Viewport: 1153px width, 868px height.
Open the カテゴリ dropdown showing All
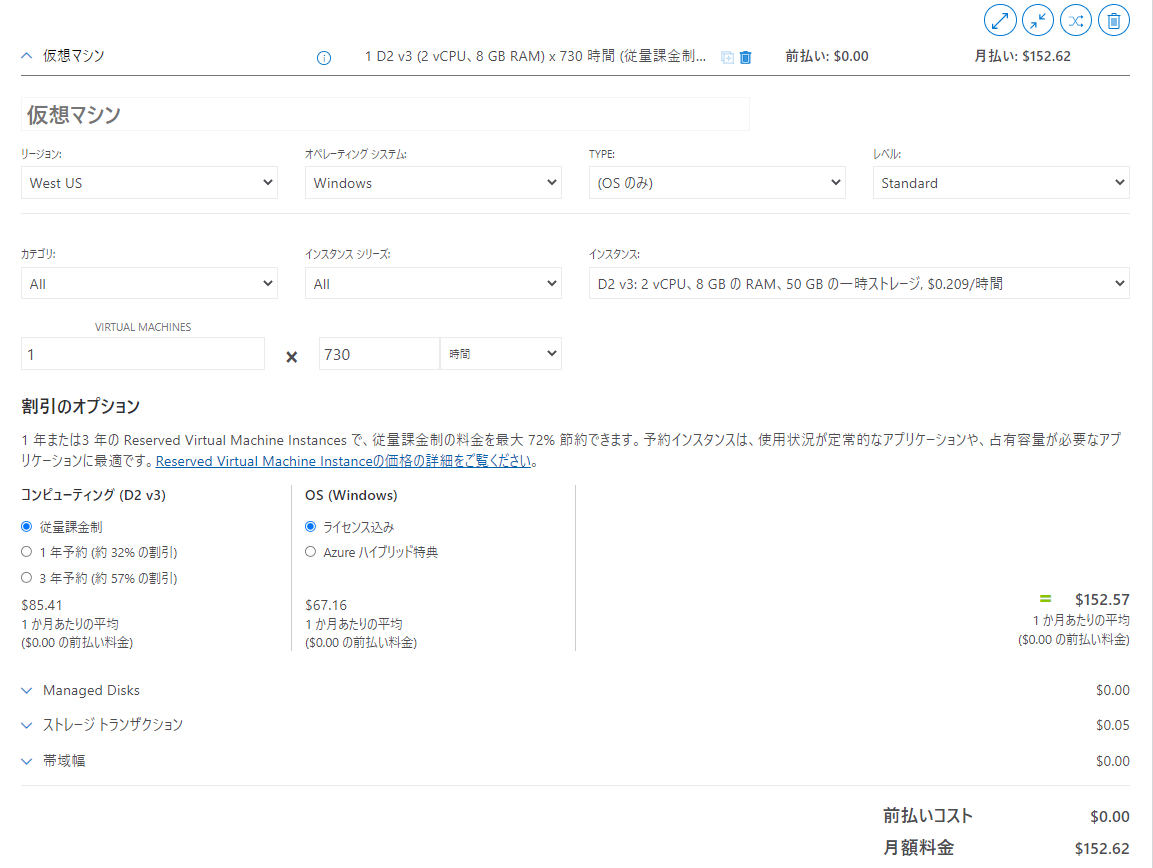tap(149, 283)
